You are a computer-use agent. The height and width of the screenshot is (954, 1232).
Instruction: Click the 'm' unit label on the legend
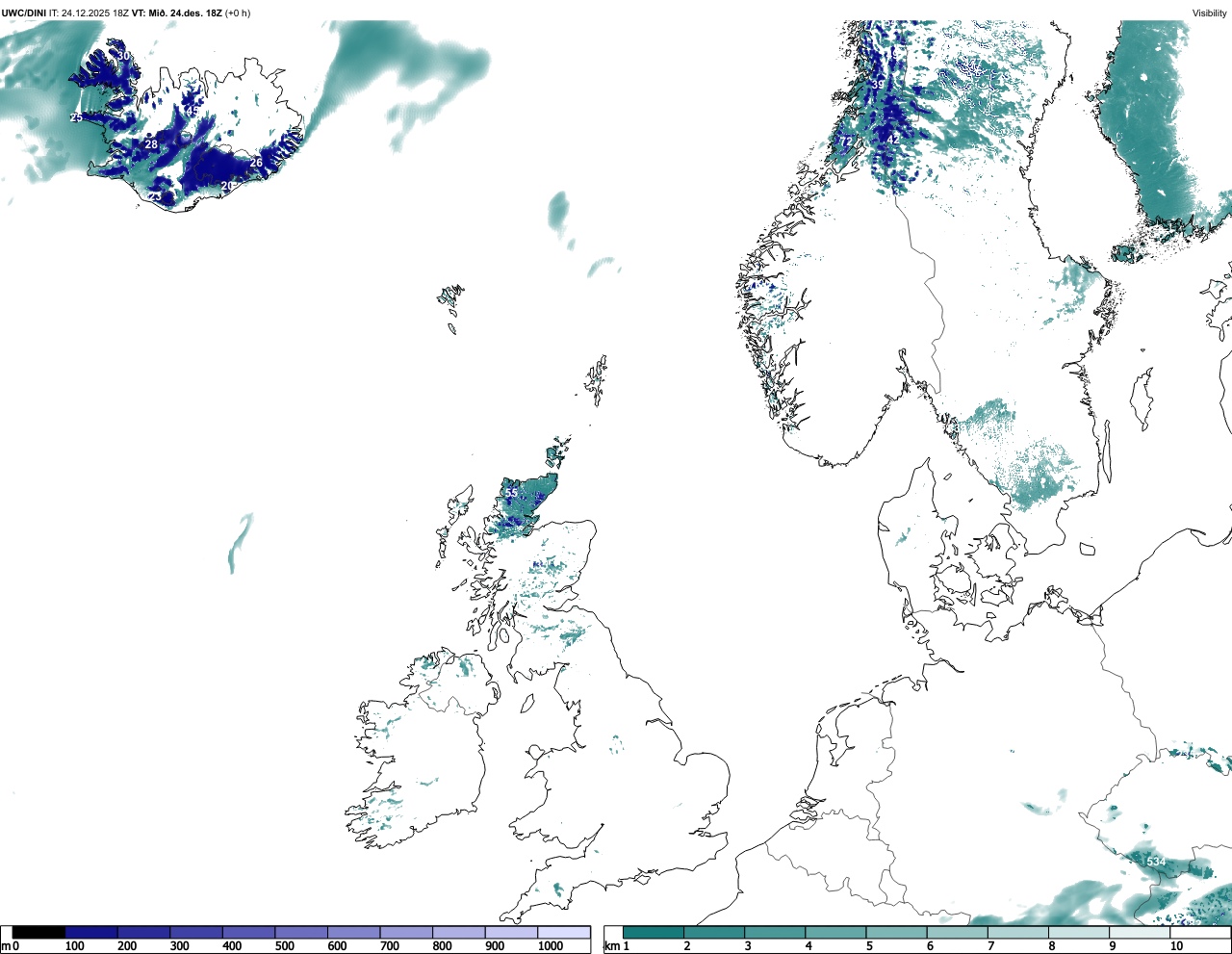click(x=6, y=946)
